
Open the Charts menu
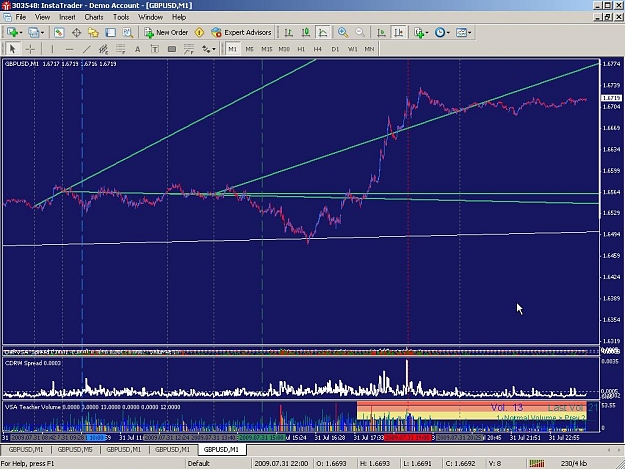[94, 17]
